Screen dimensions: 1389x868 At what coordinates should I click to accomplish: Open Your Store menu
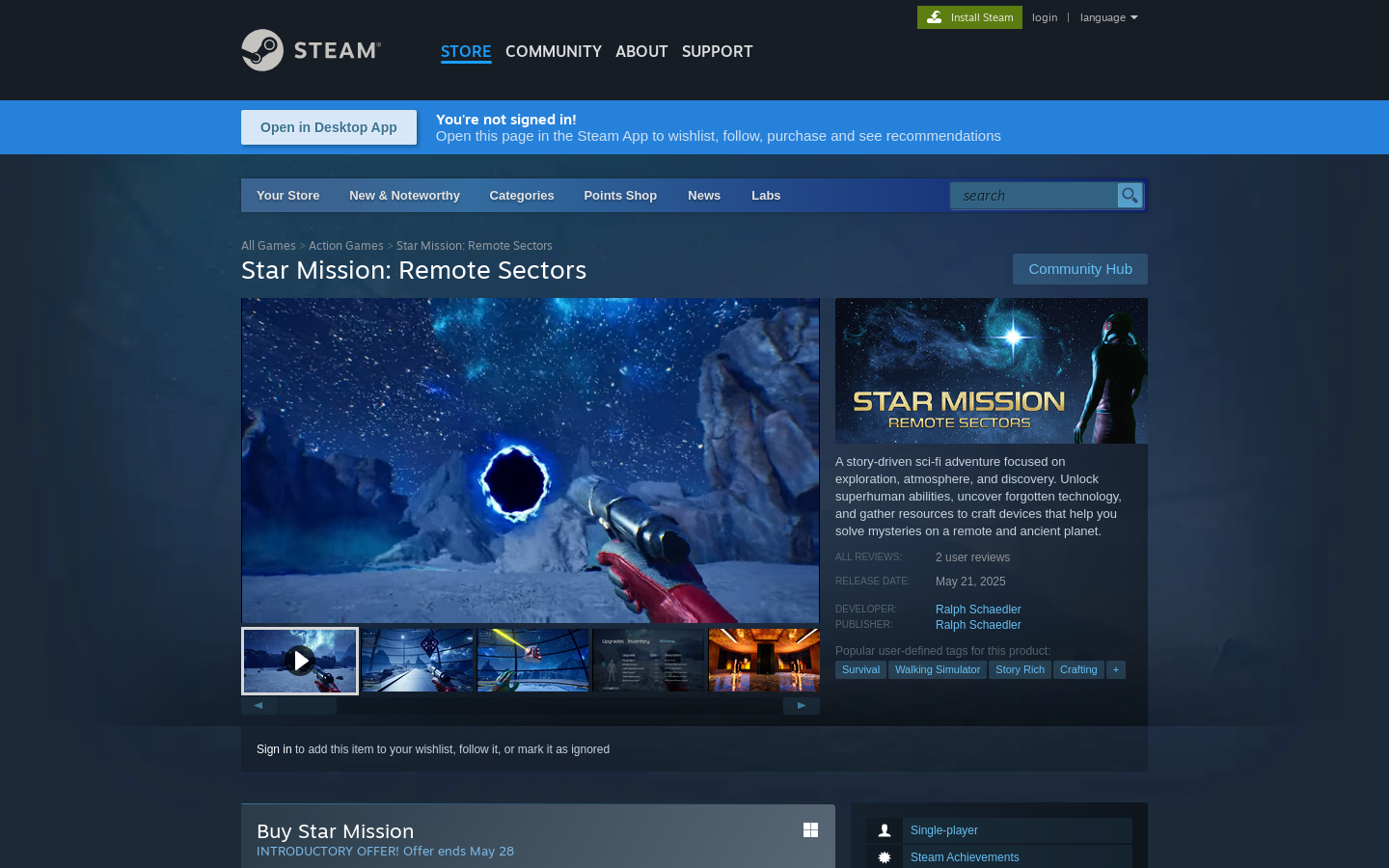tap(287, 196)
